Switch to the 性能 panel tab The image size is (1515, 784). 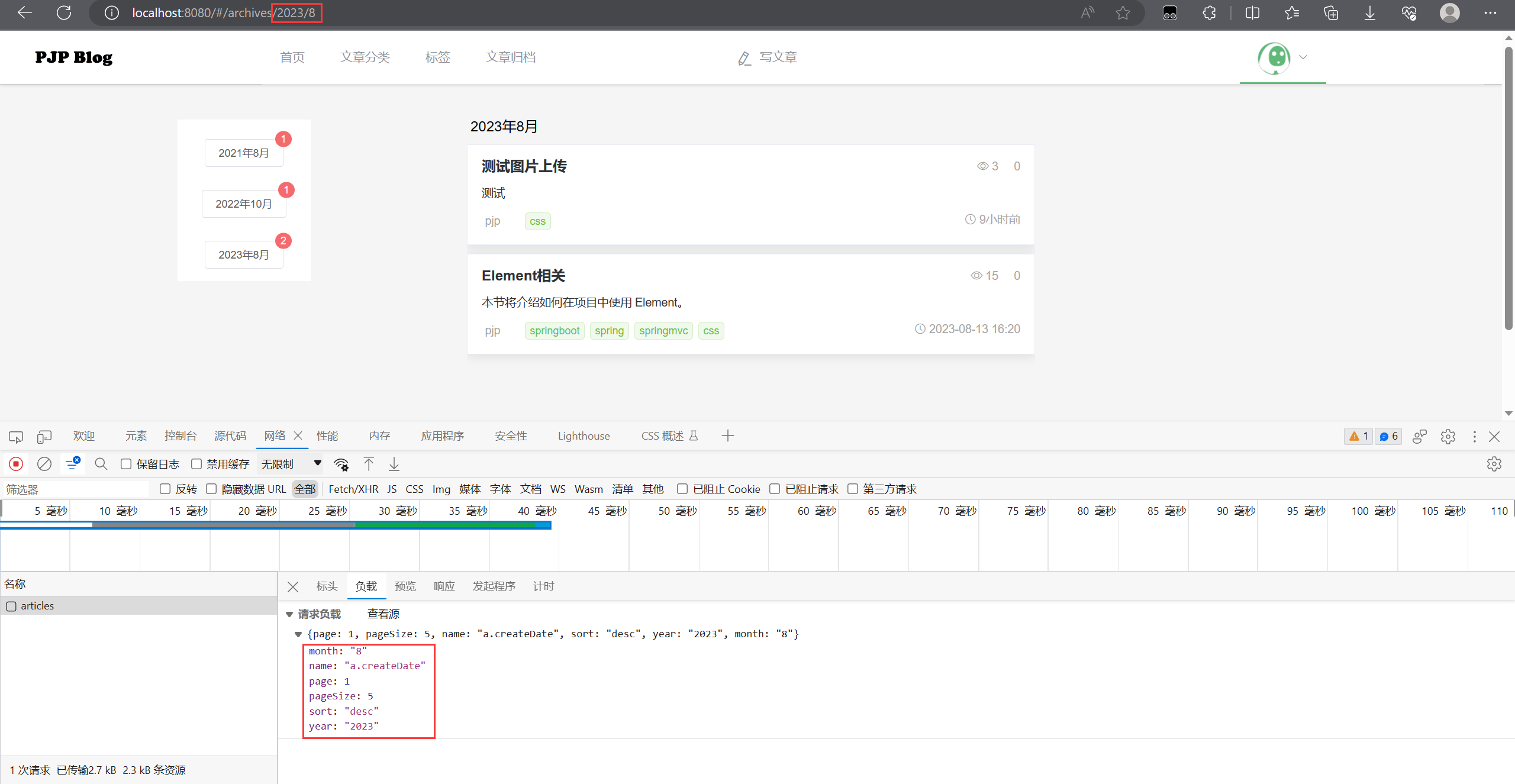(x=328, y=436)
